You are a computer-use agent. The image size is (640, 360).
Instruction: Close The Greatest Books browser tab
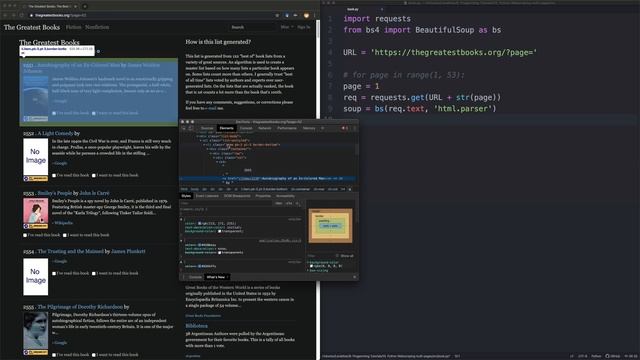tap(76, 7)
